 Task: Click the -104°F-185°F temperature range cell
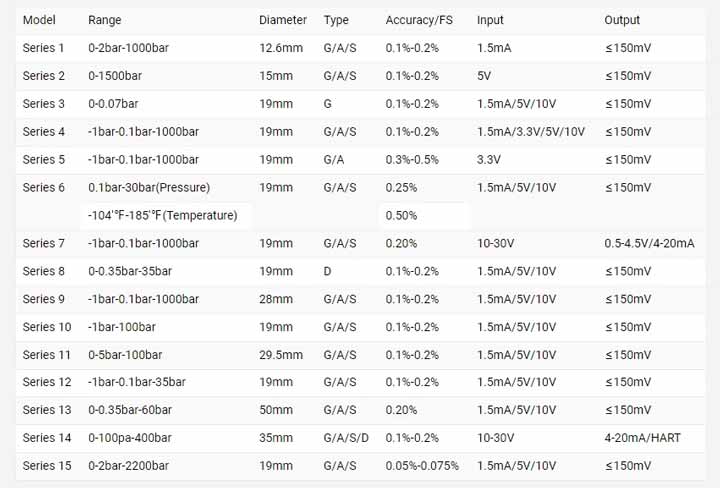(162, 215)
